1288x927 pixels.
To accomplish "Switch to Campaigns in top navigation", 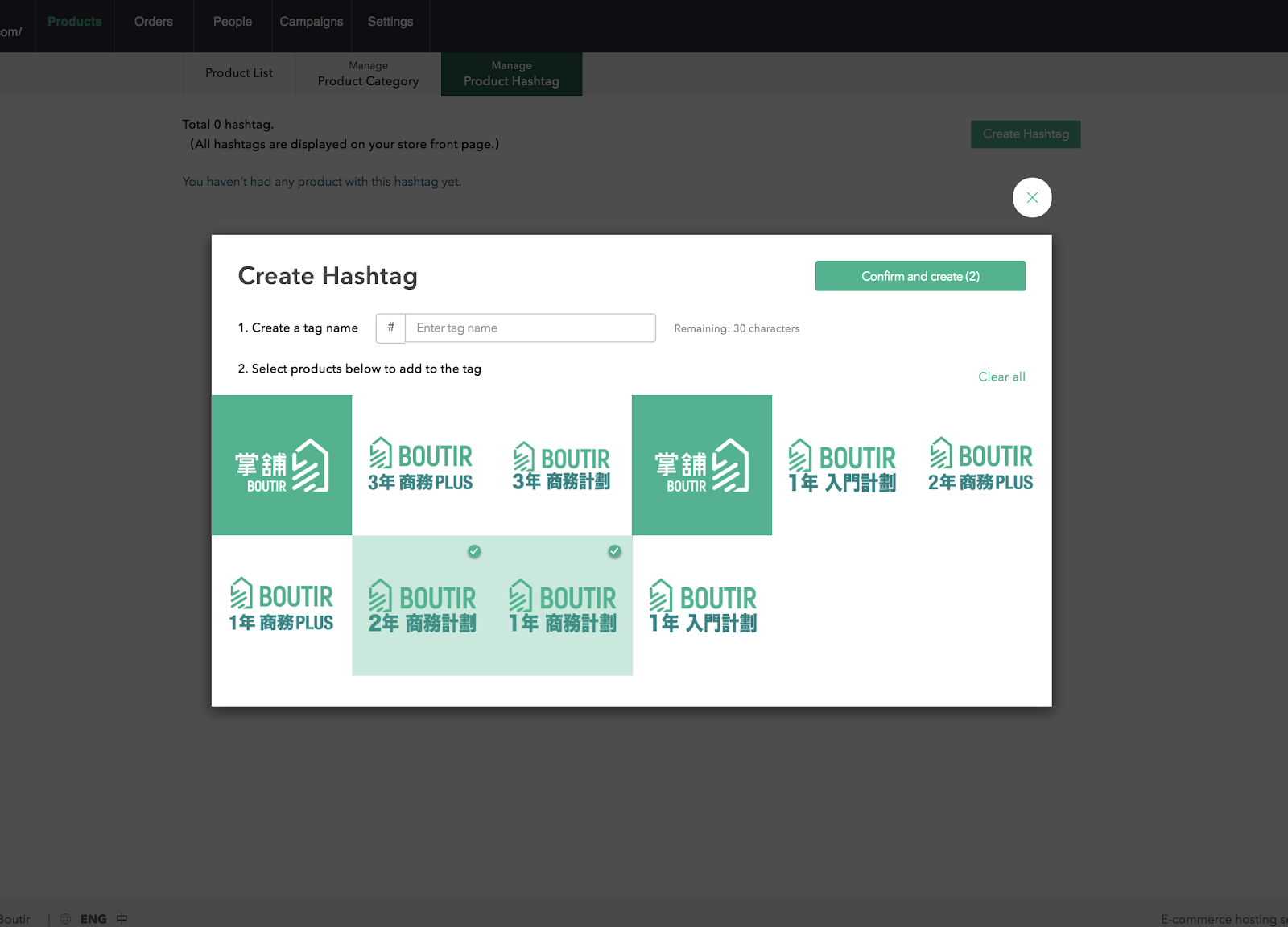I will click(x=312, y=22).
